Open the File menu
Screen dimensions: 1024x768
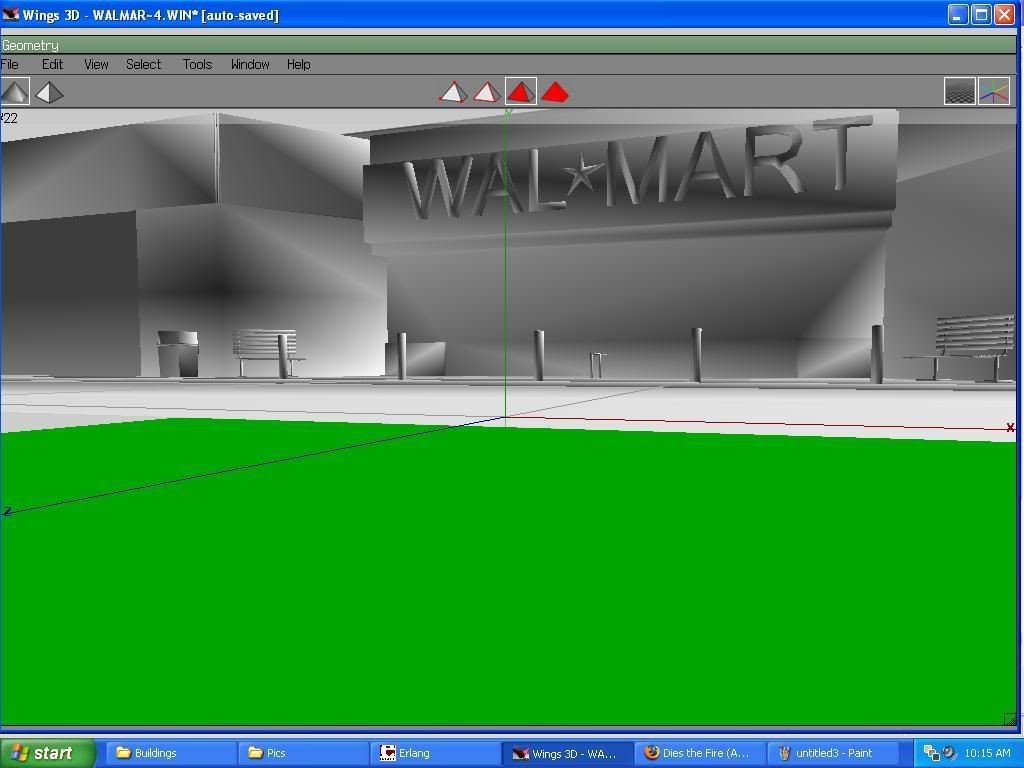click(10, 64)
